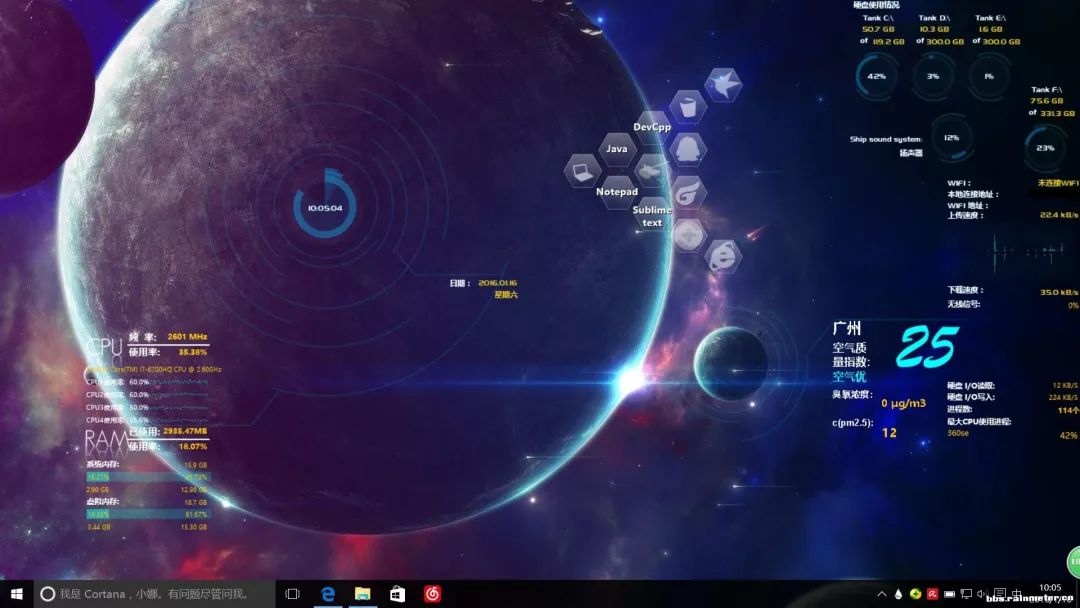Click the 系统内存 system memory label
The height and width of the screenshot is (608, 1080).
tap(103, 465)
